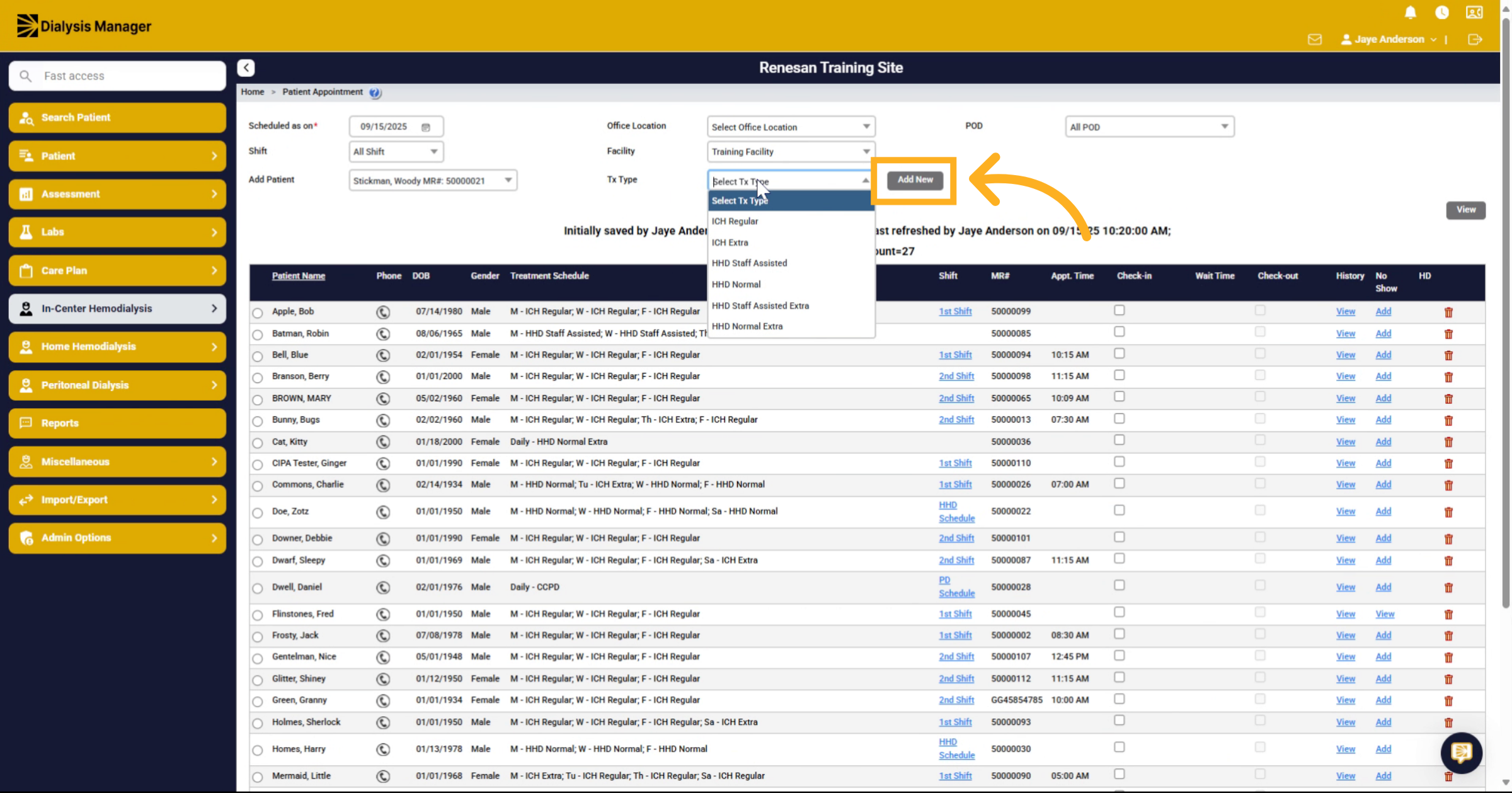Select radio button for Frosty, Jack

(258, 637)
